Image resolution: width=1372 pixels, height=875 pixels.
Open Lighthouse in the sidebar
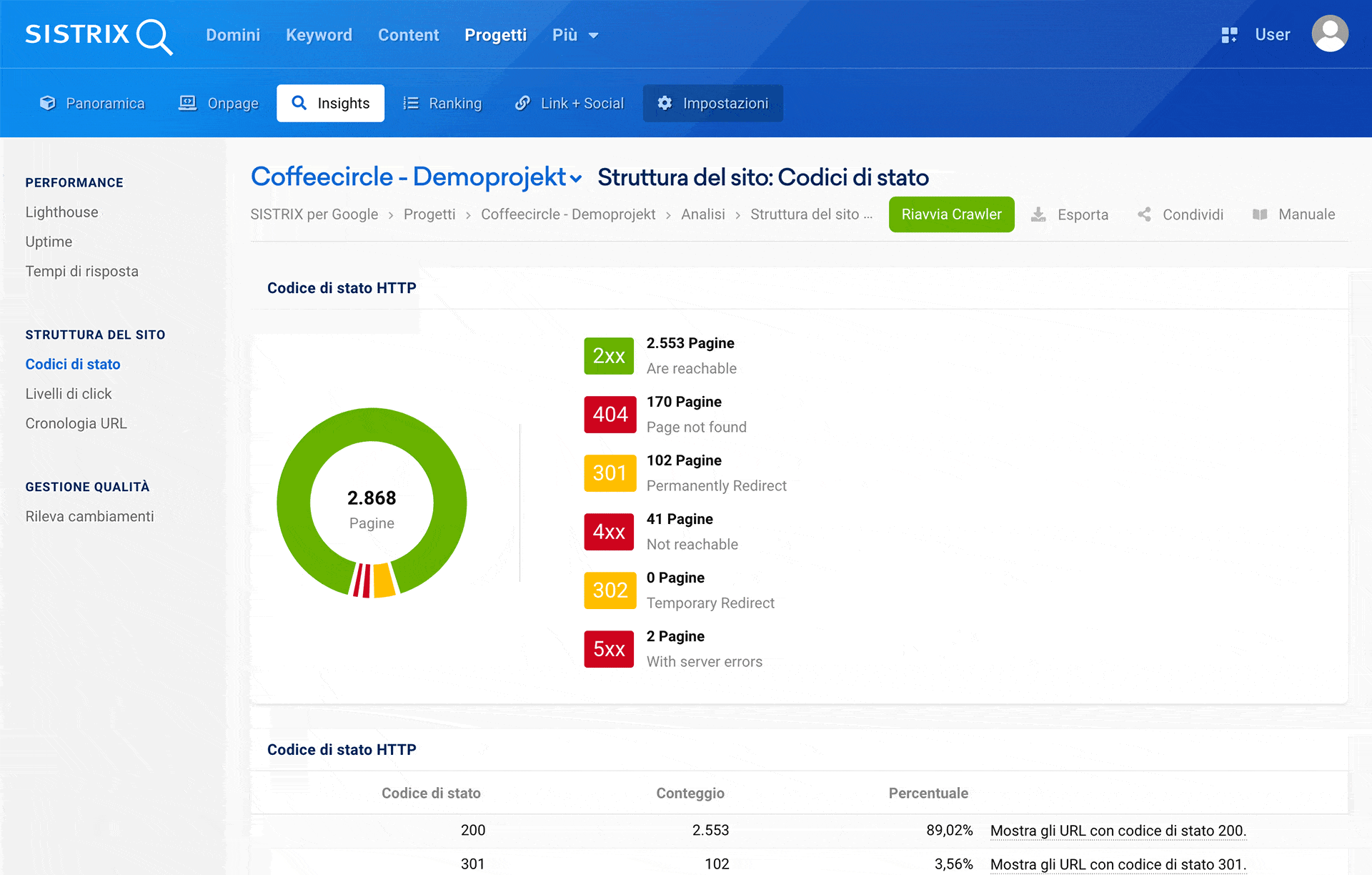tap(61, 212)
